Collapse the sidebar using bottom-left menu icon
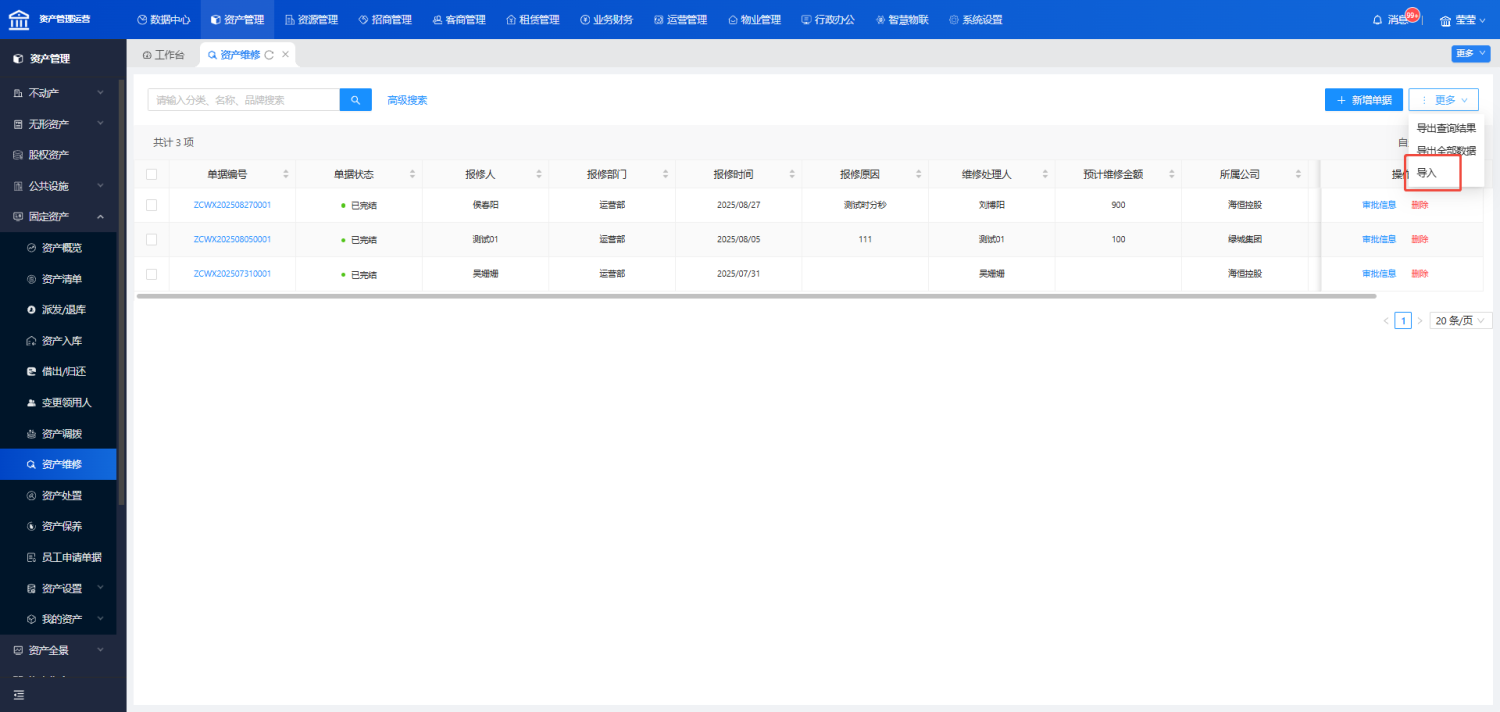Viewport: 1500px width, 712px height. (18, 694)
